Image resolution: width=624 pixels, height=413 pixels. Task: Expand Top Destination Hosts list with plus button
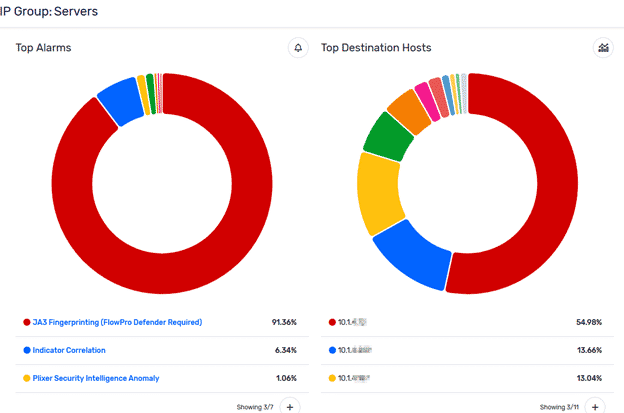[x=595, y=407]
